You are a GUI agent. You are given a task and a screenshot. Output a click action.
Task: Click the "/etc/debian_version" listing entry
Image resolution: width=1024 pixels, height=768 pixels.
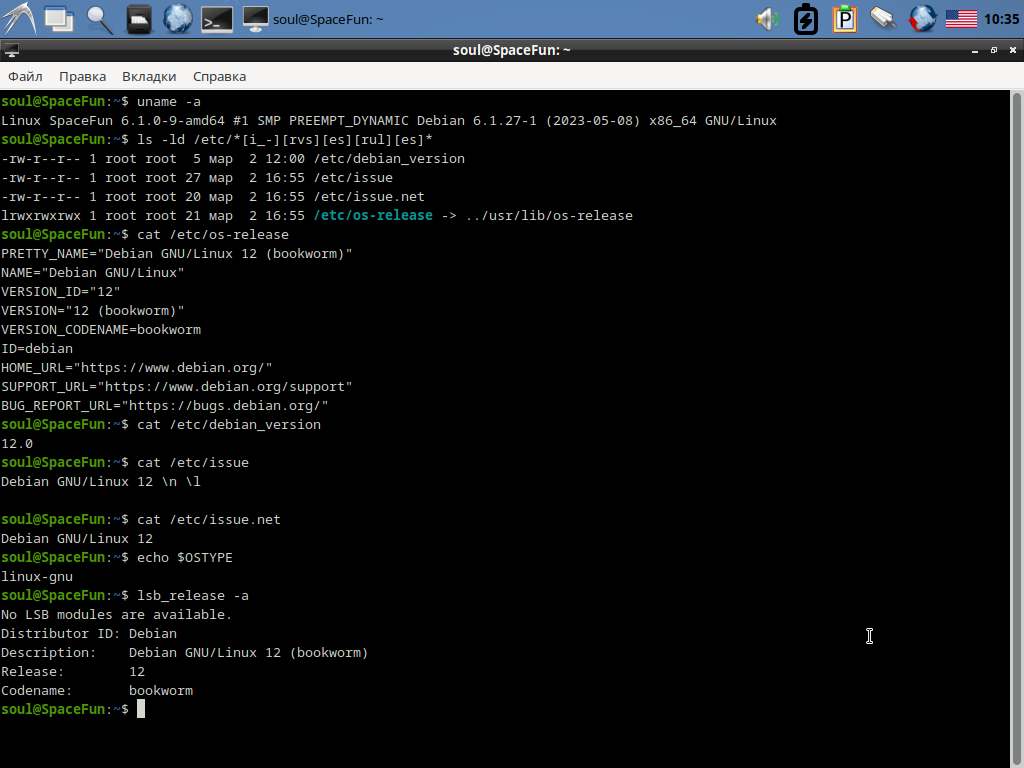click(x=389, y=159)
